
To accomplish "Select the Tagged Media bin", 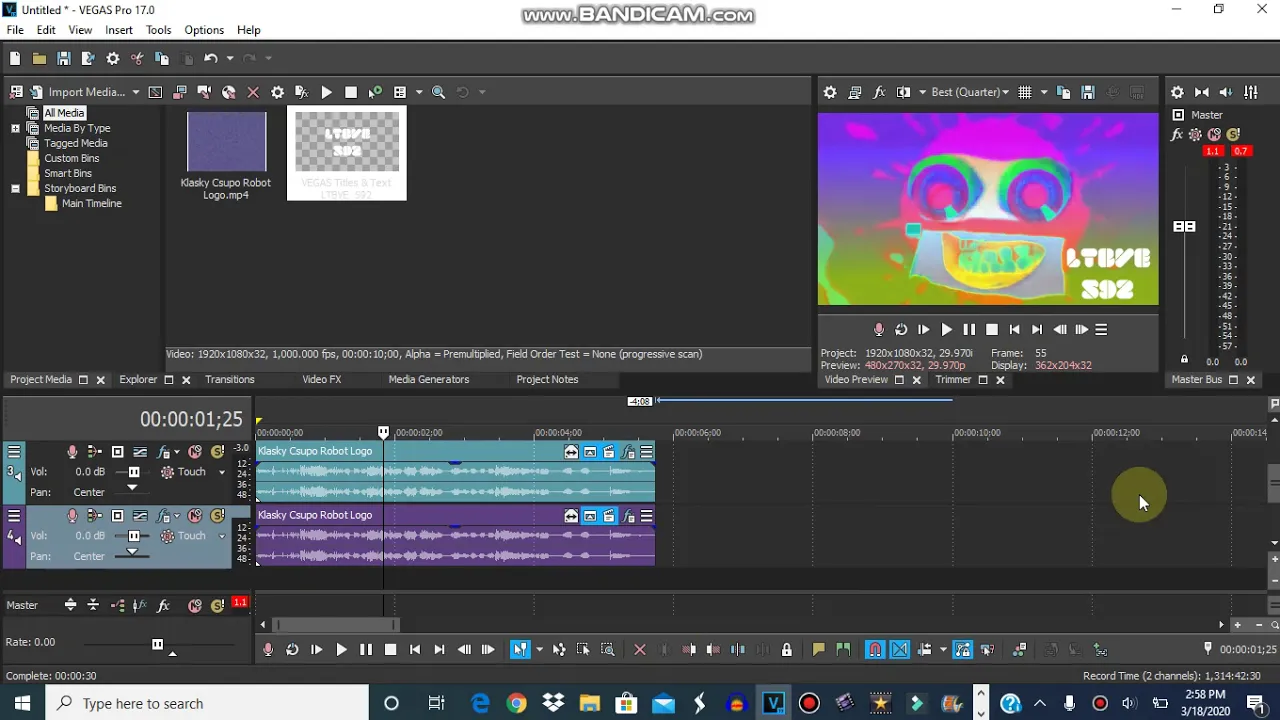I will click(x=75, y=143).
